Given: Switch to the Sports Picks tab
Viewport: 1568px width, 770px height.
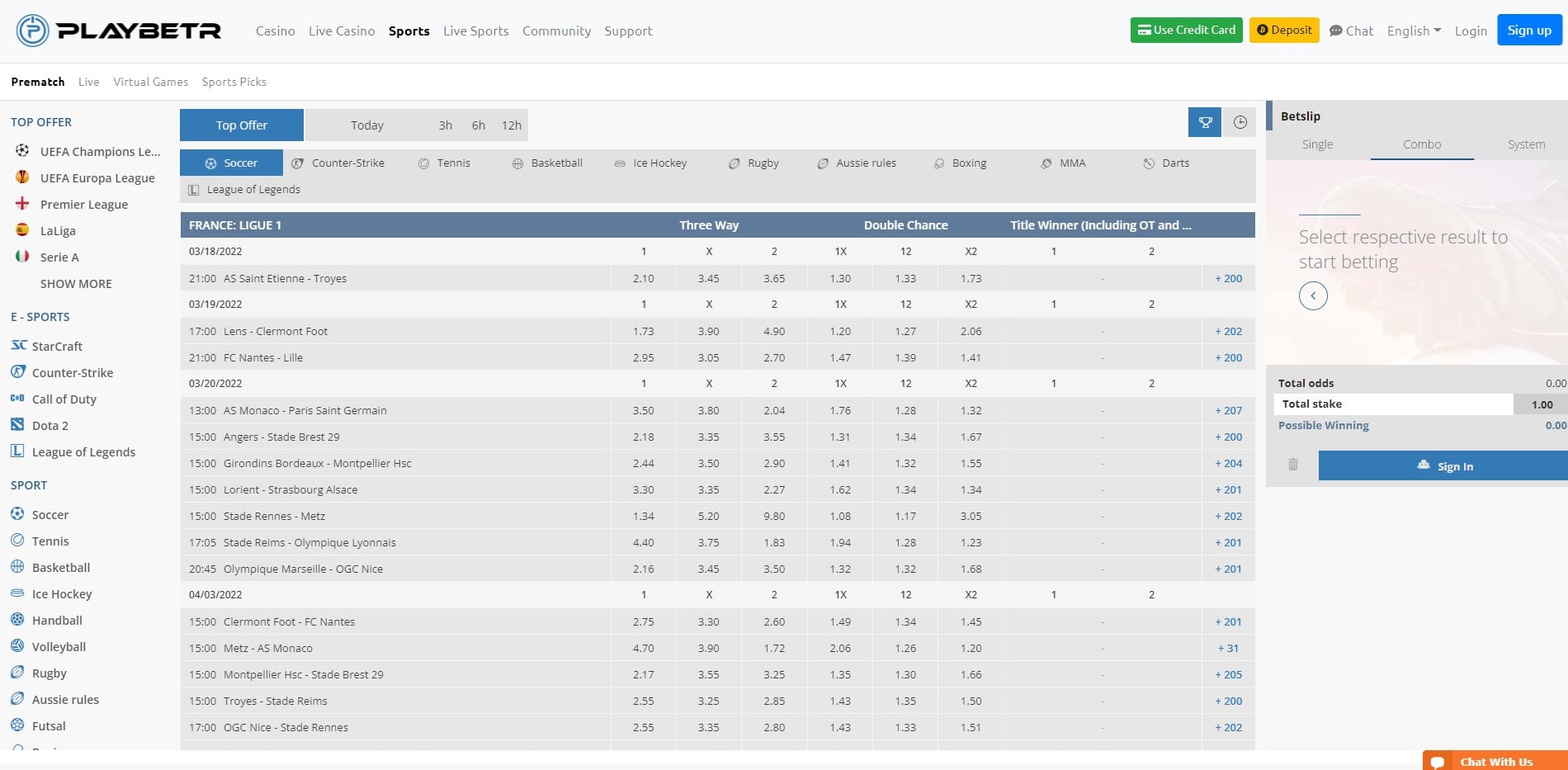Looking at the screenshot, I should coord(234,82).
